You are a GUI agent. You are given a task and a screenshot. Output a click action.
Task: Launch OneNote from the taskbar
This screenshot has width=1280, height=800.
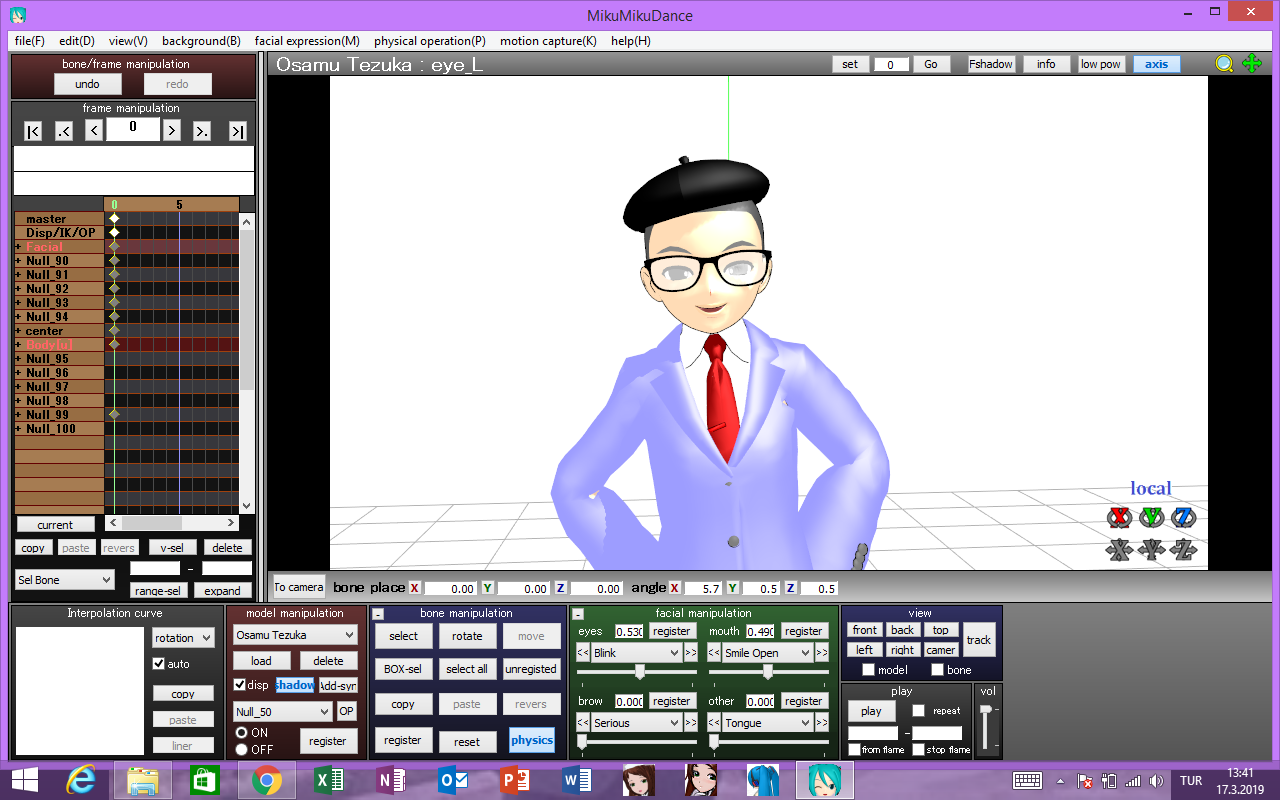[x=389, y=780]
